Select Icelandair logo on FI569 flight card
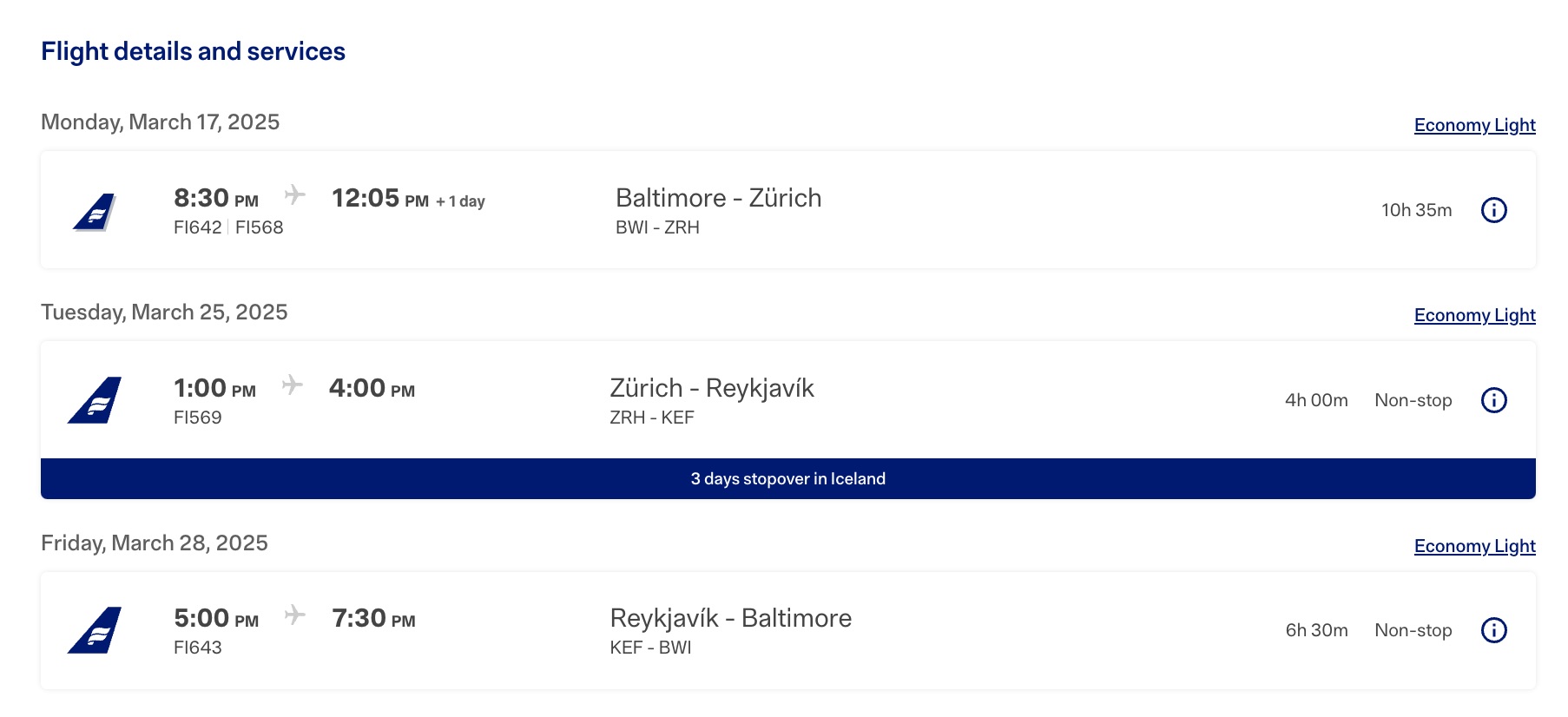1568x717 pixels. [95, 400]
